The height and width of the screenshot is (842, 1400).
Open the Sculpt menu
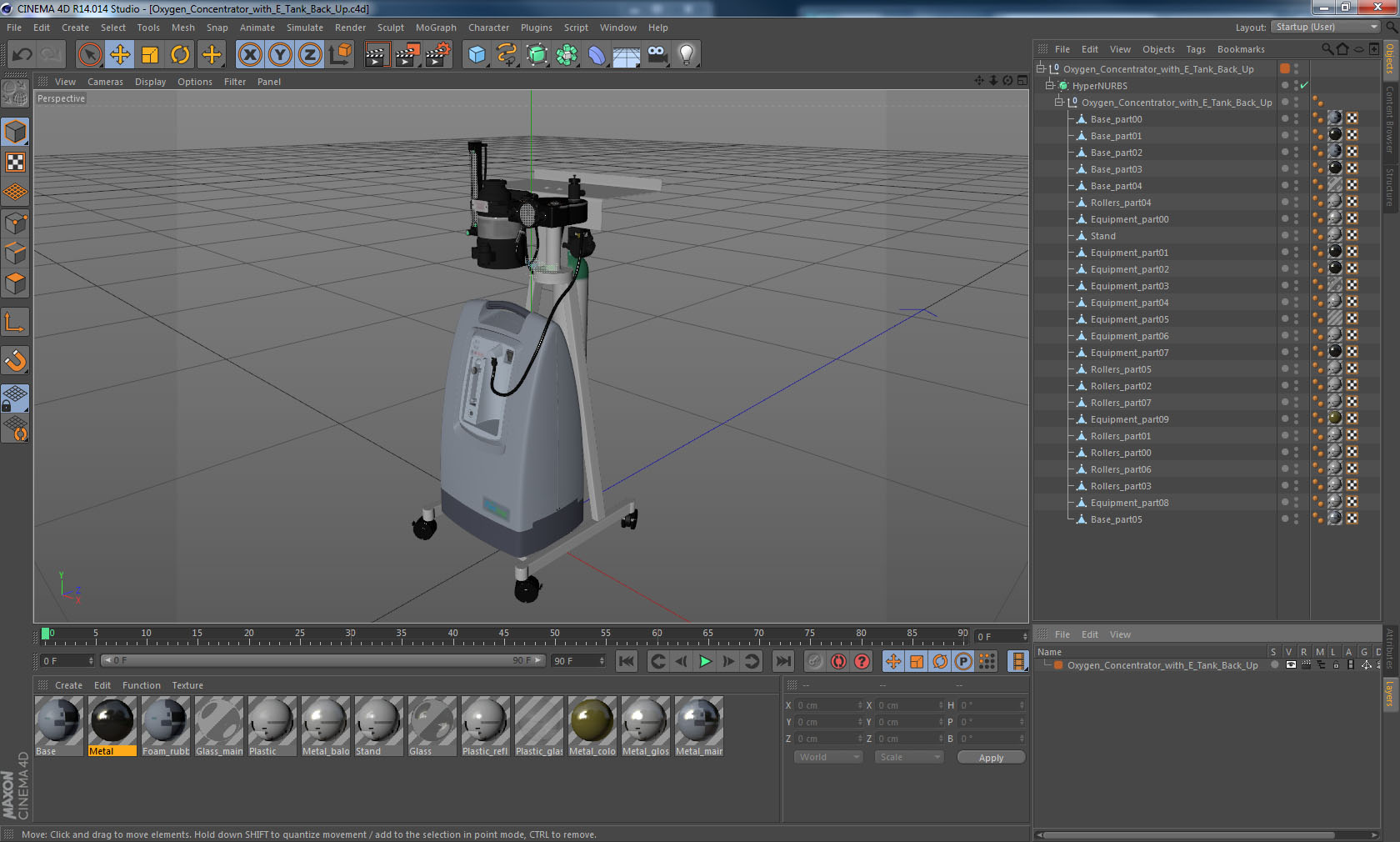tap(390, 28)
